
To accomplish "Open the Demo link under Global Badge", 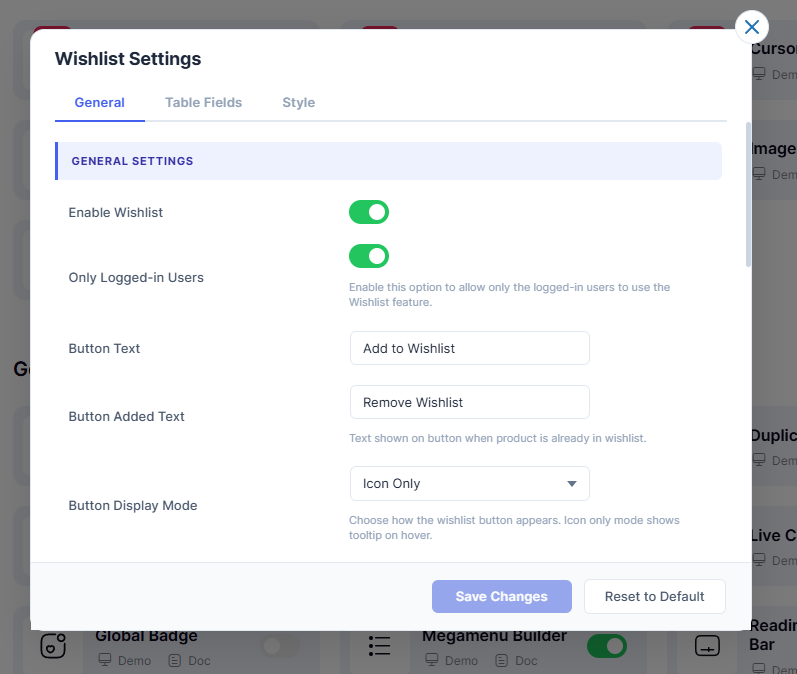I will (125, 660).
